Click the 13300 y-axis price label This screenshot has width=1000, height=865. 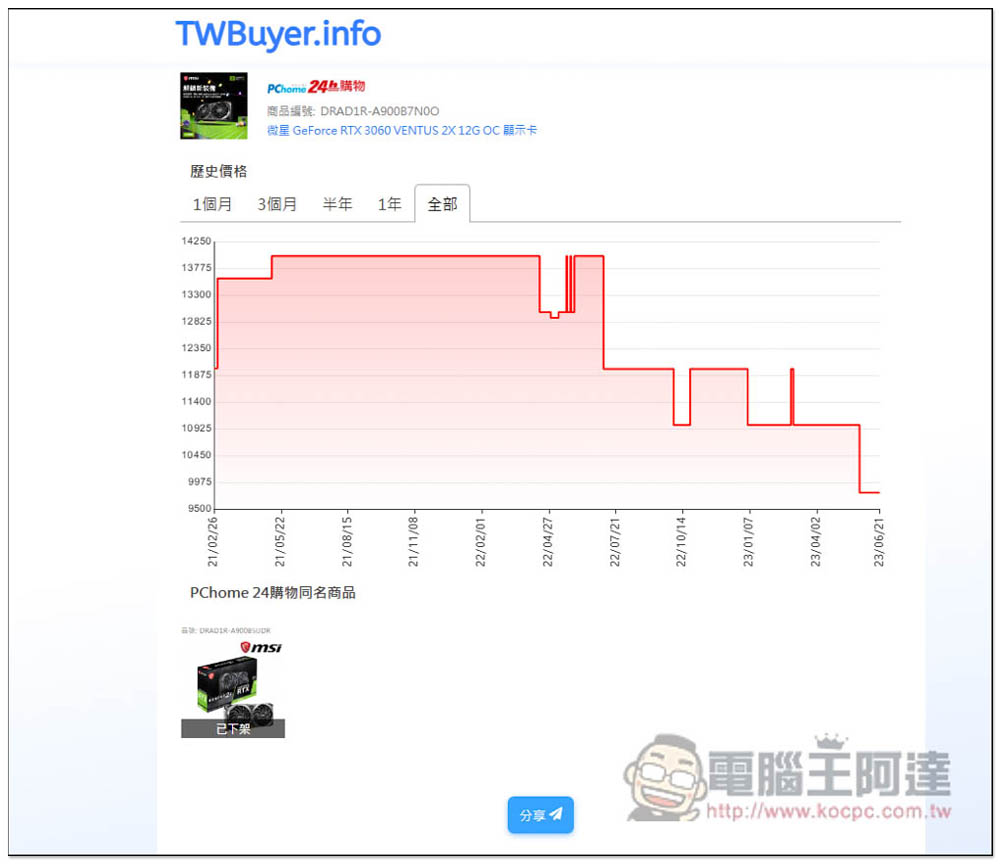tap(196, 295)
